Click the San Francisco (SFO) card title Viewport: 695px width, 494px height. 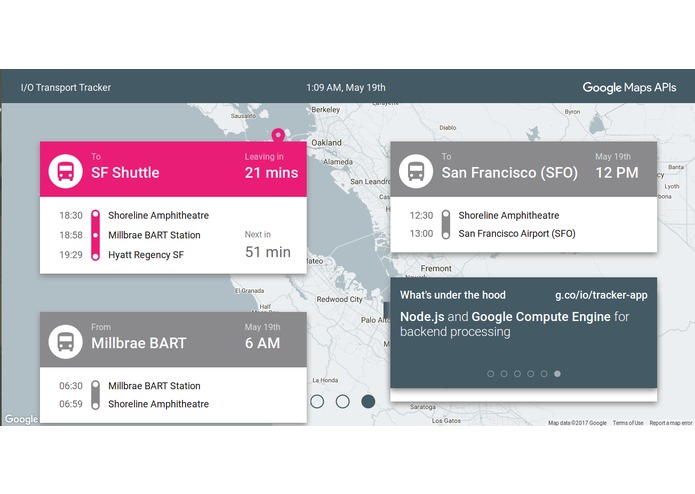coord(509,172)
